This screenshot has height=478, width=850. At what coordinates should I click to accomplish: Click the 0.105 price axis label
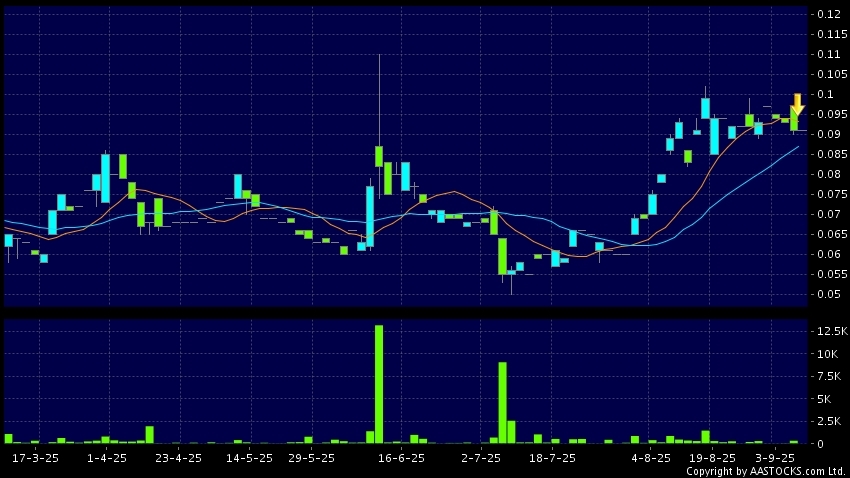click(x=832, y=74)
